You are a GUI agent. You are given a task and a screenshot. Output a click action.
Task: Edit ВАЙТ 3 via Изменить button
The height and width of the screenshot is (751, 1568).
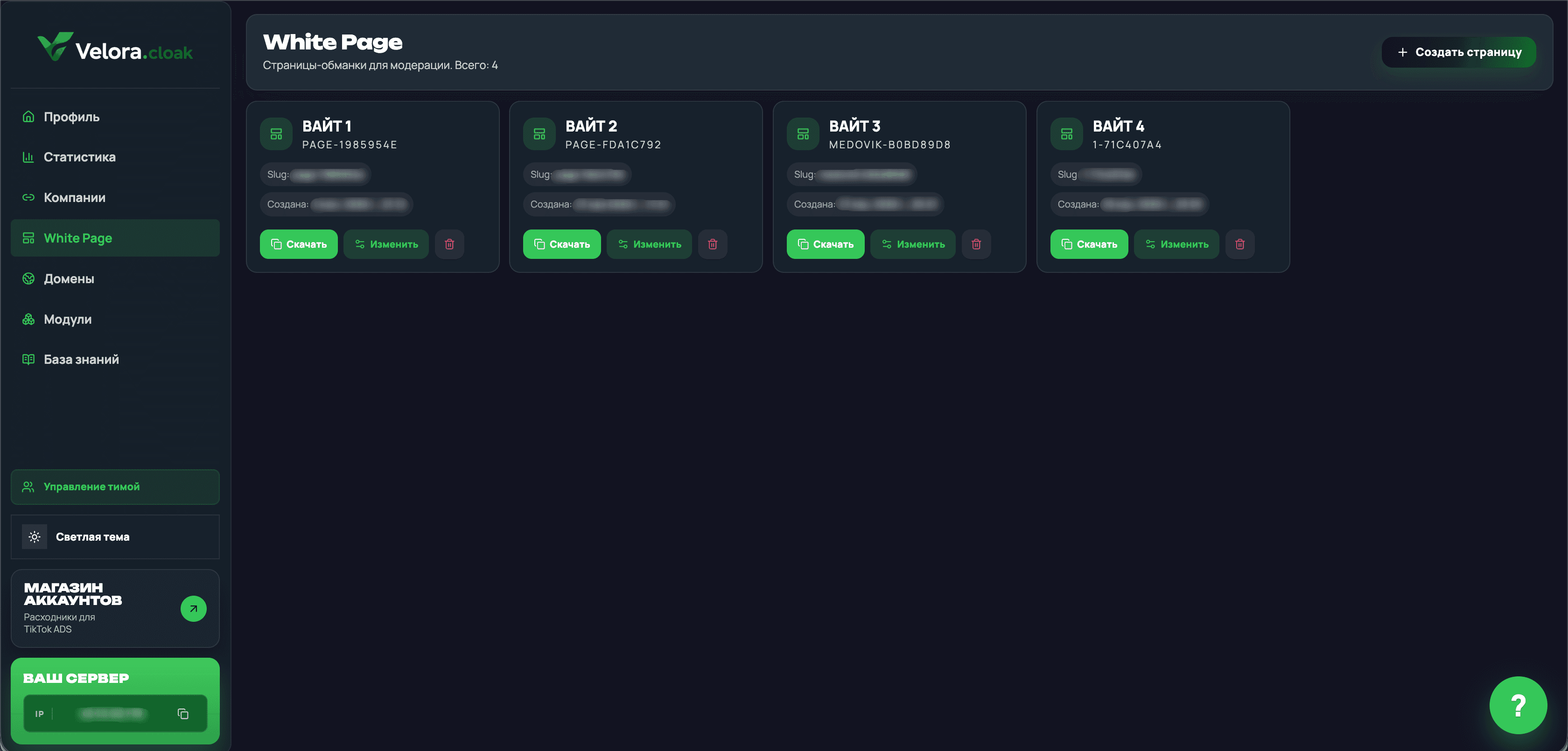click(x=912, y=244)
